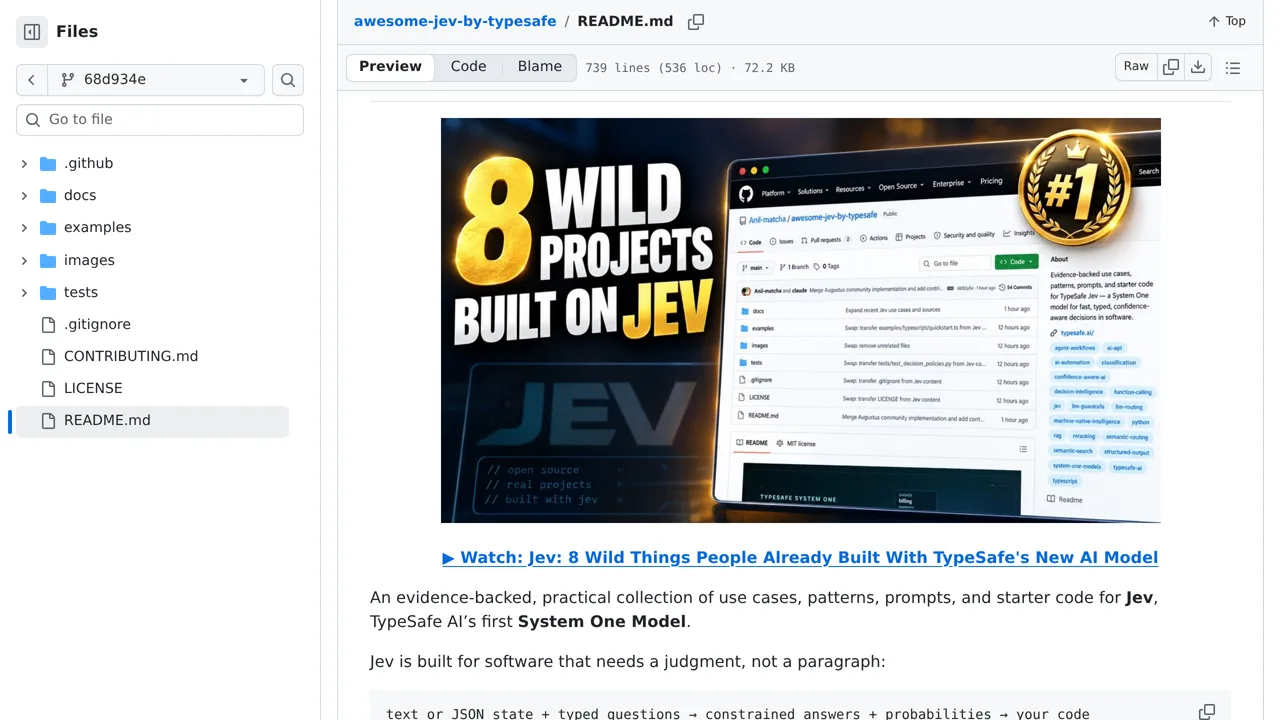This screenshot has width=1280, height=720.
Task: Switch to the Code tab
Action: [x=468, y=67]
